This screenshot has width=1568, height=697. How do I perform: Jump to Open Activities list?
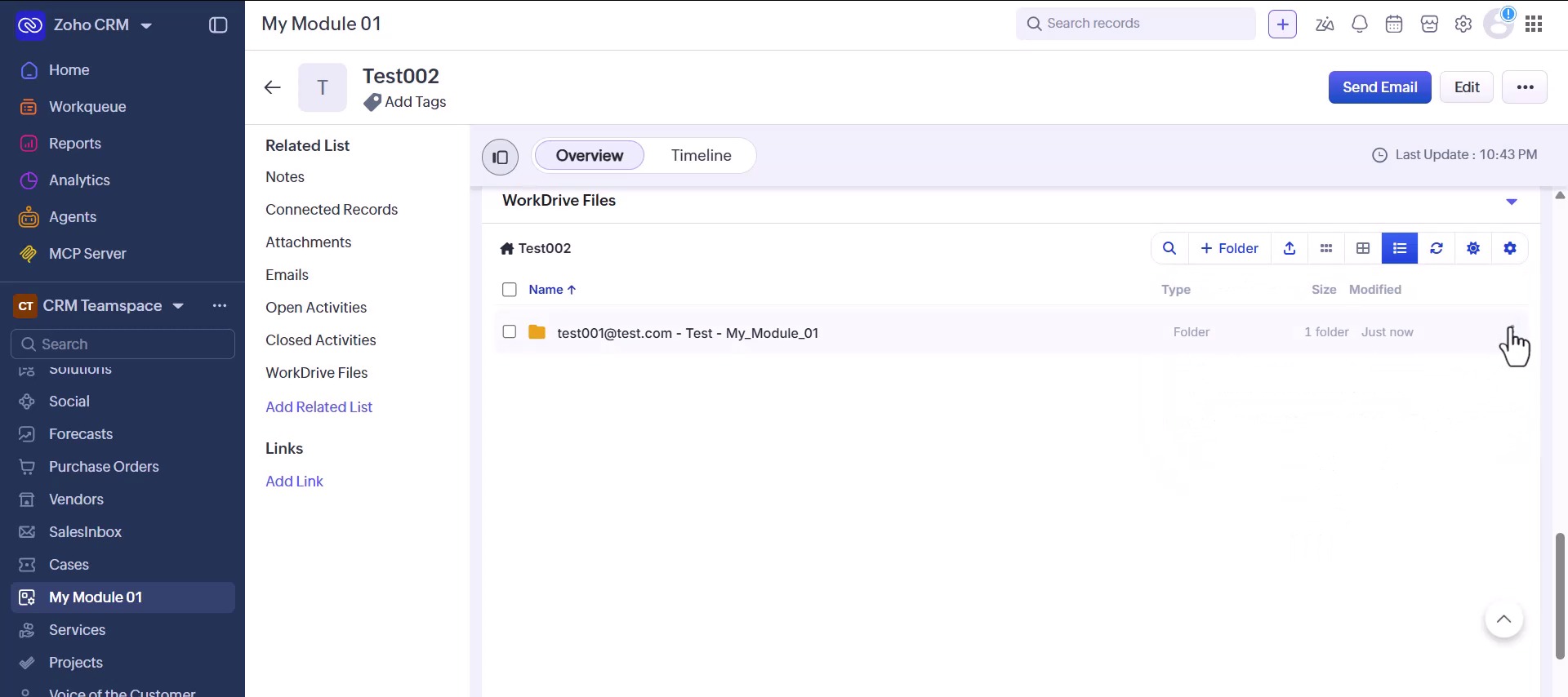[x=316, y=308]
